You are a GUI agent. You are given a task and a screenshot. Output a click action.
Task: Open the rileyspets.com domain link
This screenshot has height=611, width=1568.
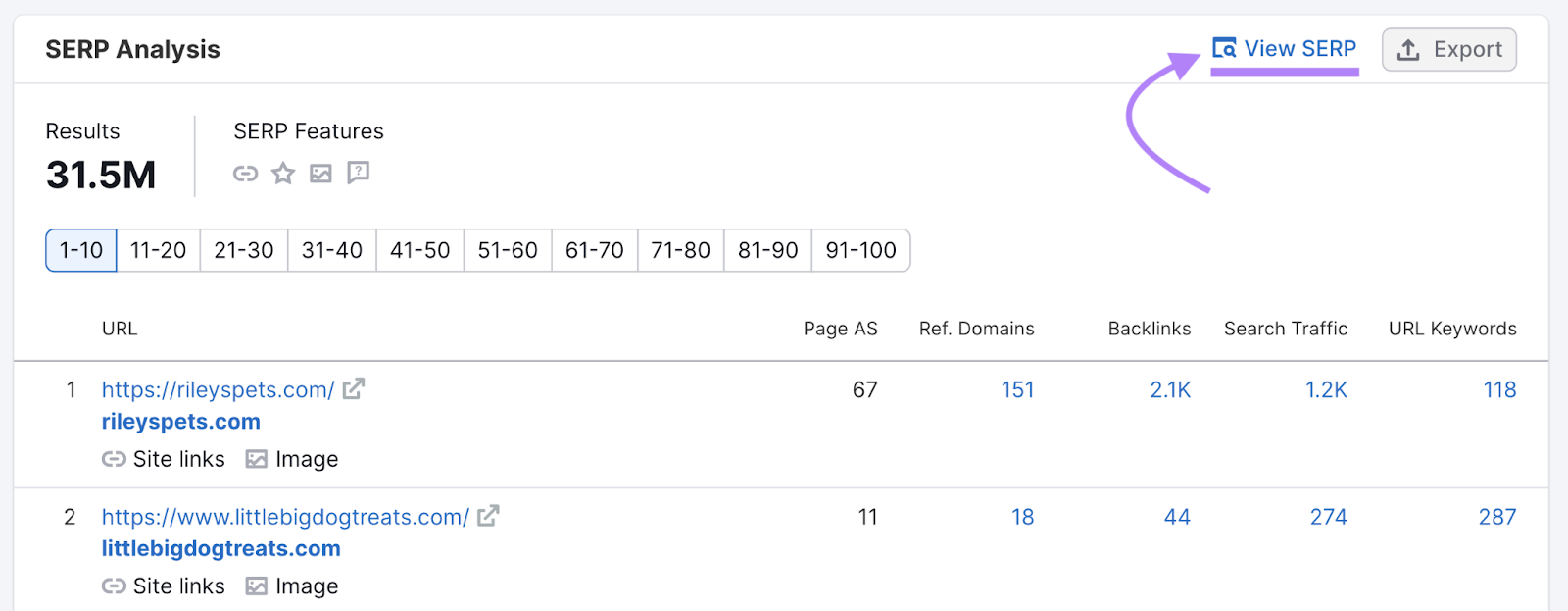180,421
